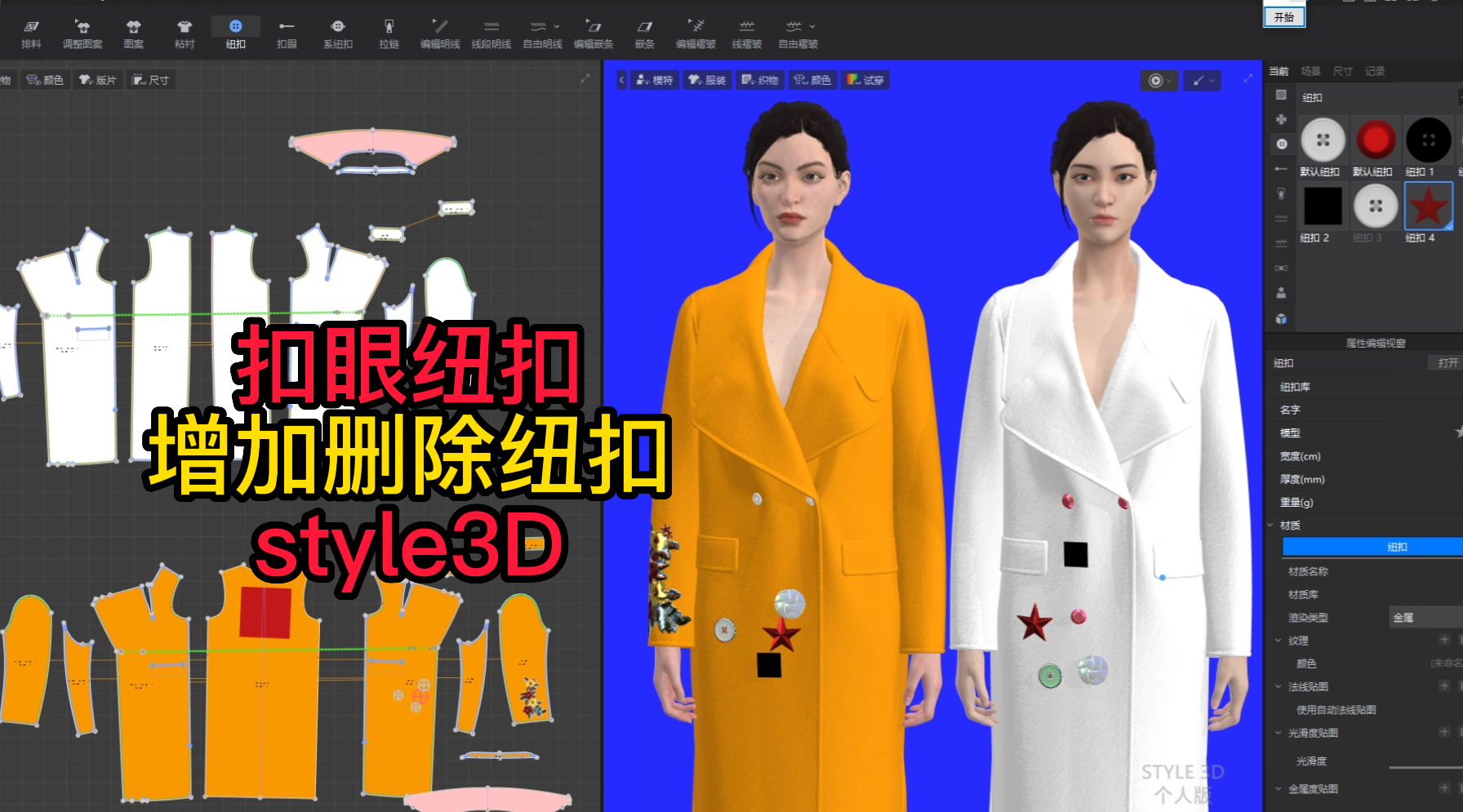Open zipper category in right sidebar

tap(1281, 193)
